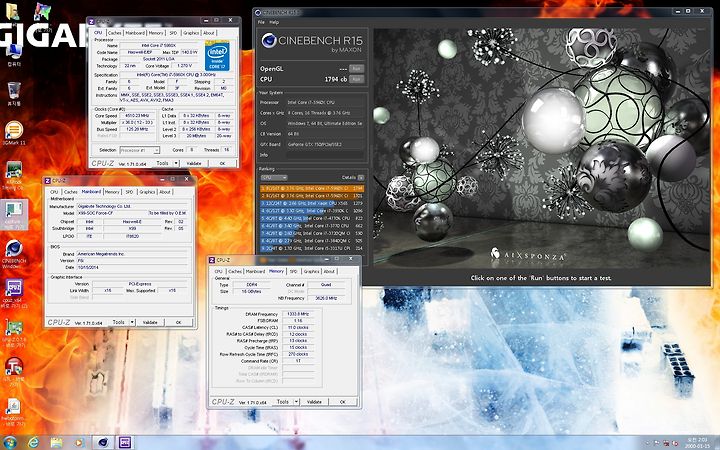The height and width of the screenshot is (450, 720).
Task: Select the CPU tab in the Mainboard CPU-Z window
Action: pos(54,192)
